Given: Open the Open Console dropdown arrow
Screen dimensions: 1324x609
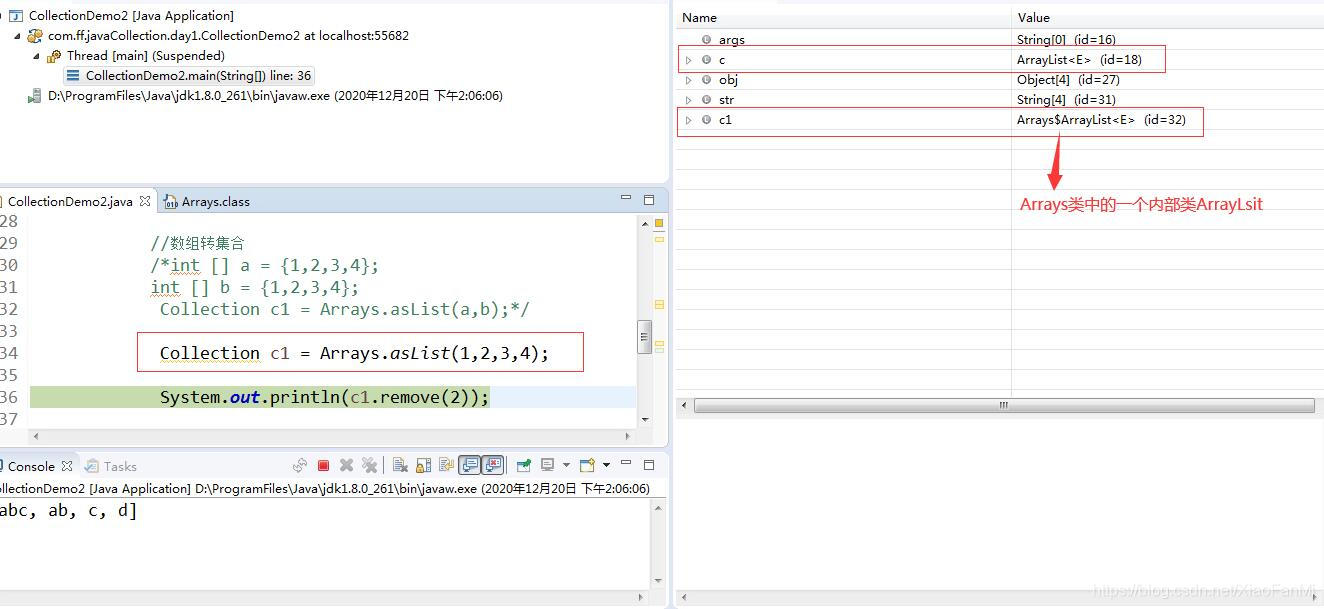Looking at the screenshot, I should pos(606,465).
